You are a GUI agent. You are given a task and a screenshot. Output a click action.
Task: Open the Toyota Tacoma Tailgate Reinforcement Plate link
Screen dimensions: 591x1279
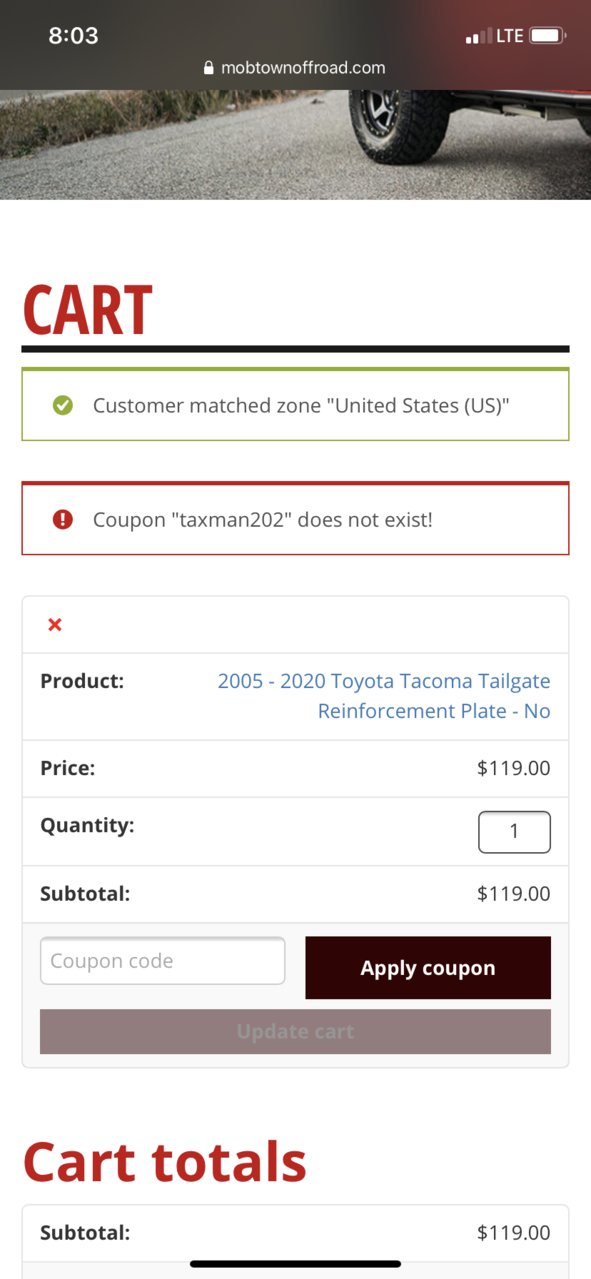click(384, 696)
